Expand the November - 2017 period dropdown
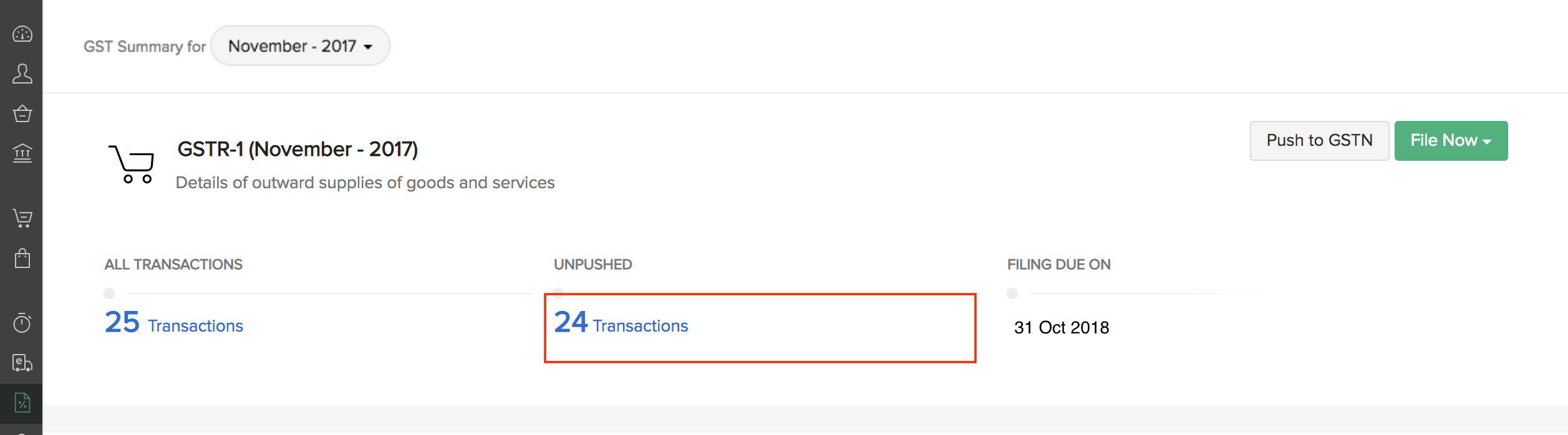The height and width of the screenshot is (435, 1568). (x=300, y=46)
